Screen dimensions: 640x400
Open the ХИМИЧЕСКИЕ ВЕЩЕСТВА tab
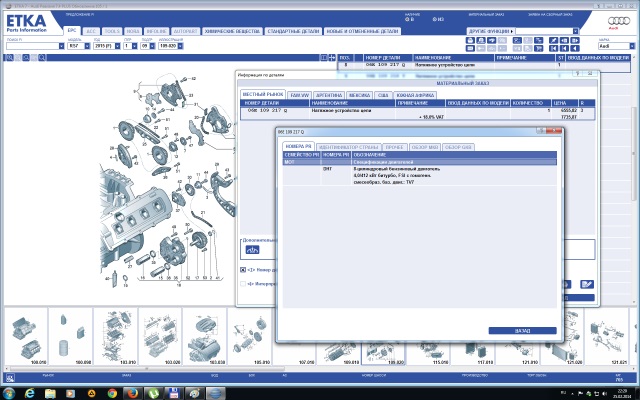[x=232, y=31]
